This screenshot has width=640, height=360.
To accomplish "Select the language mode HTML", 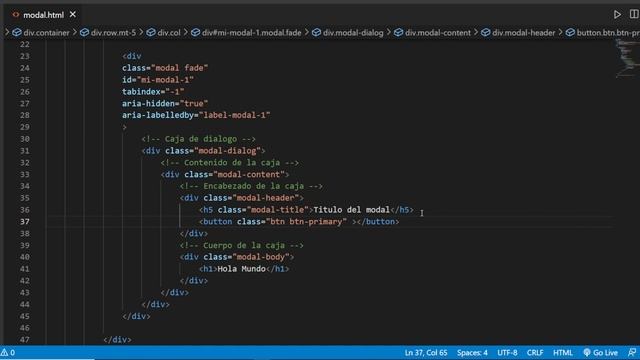I will tap(562, 353).
